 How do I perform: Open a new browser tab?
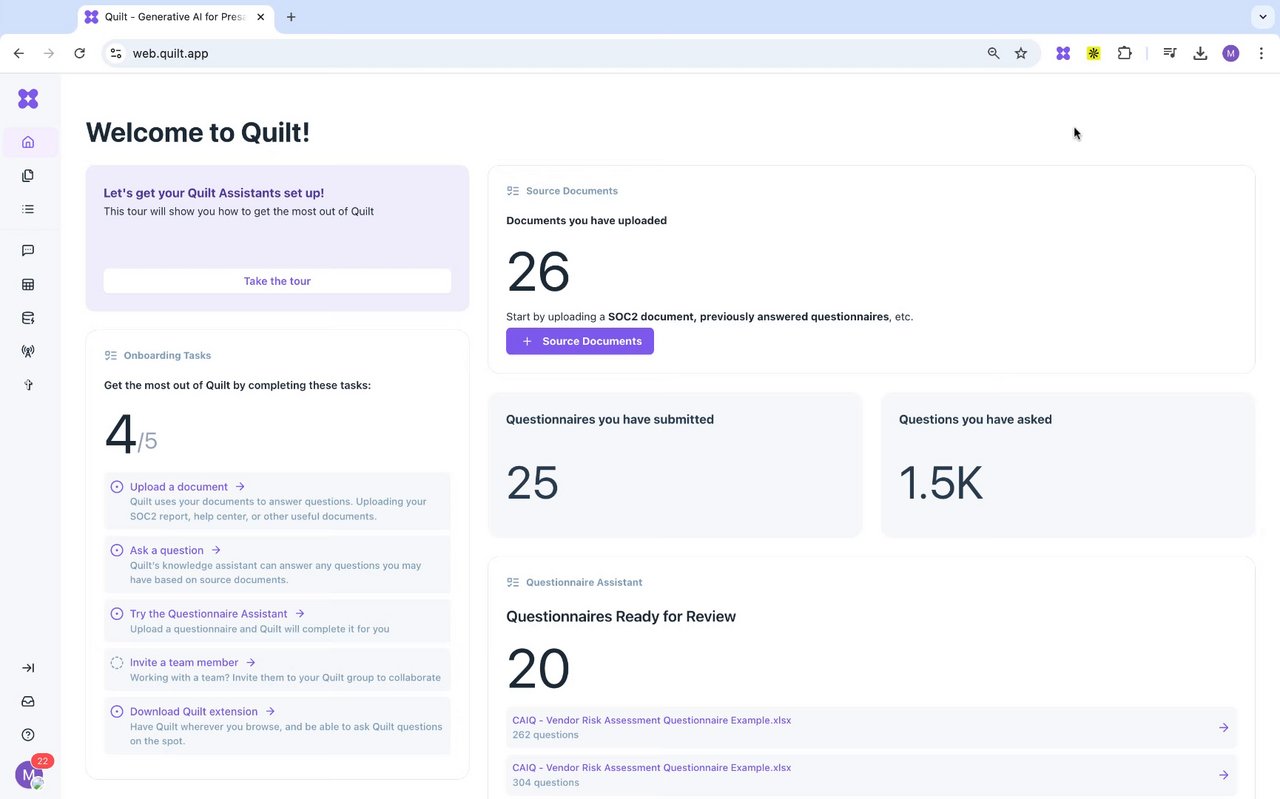click(x=291, y=17)
